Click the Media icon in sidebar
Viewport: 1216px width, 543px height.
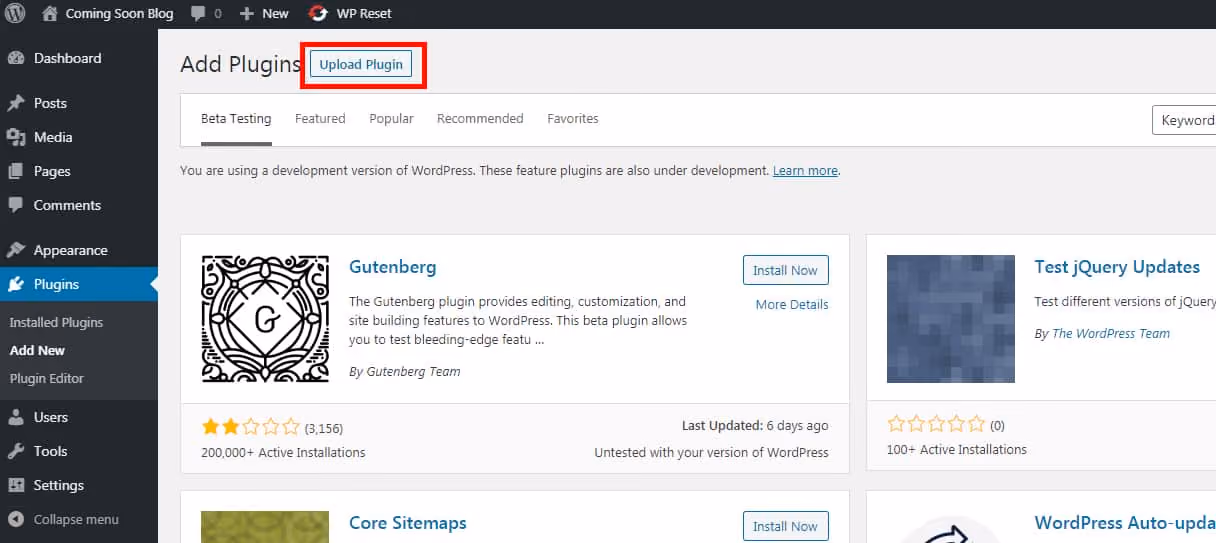point(16,137)
